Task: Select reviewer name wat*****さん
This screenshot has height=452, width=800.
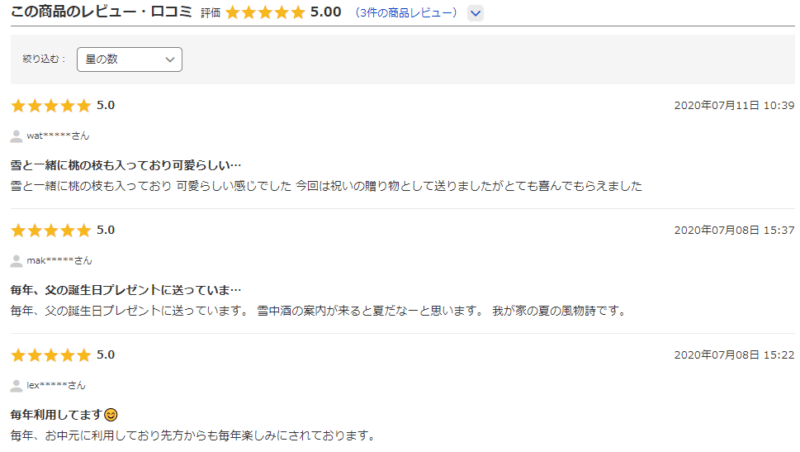Action: click(58, 136)
